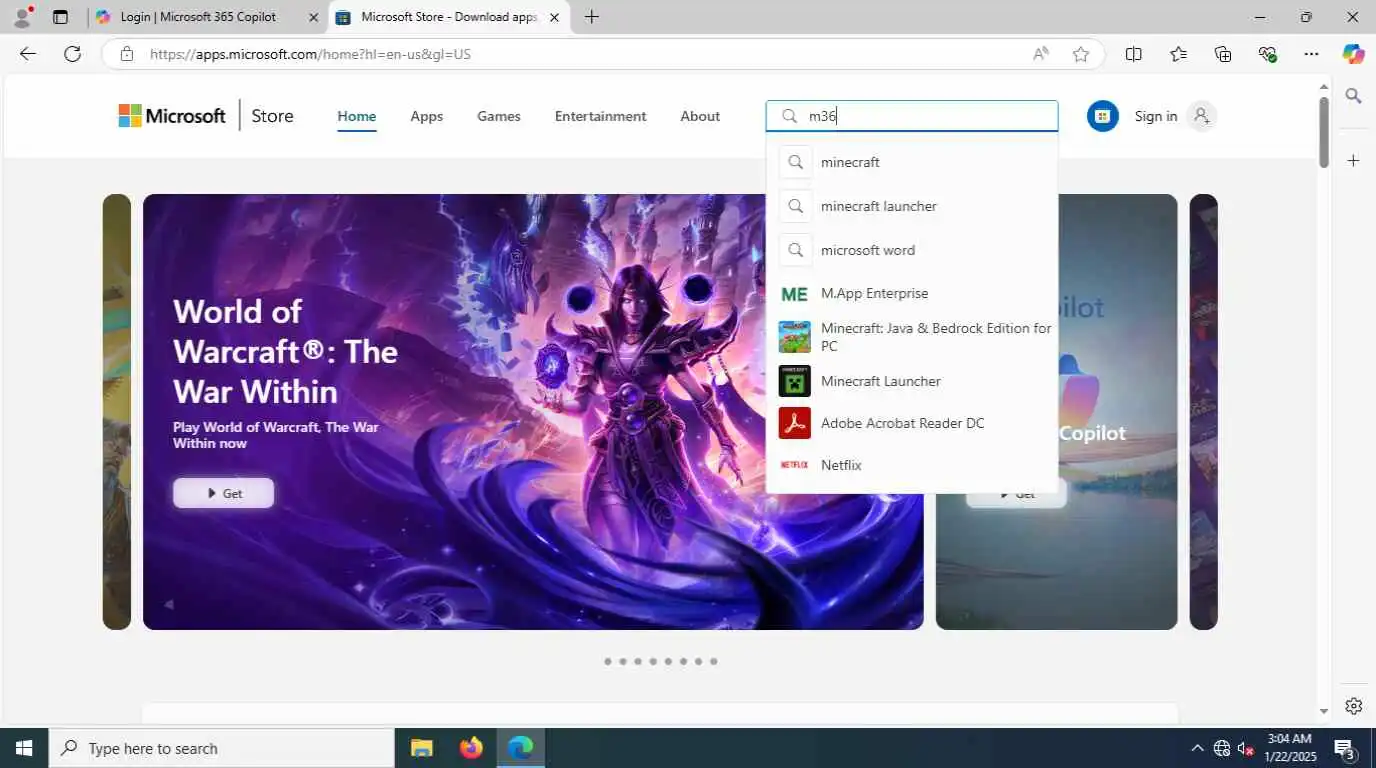Click the page scroll-down arrow

tap(1324, 711)
